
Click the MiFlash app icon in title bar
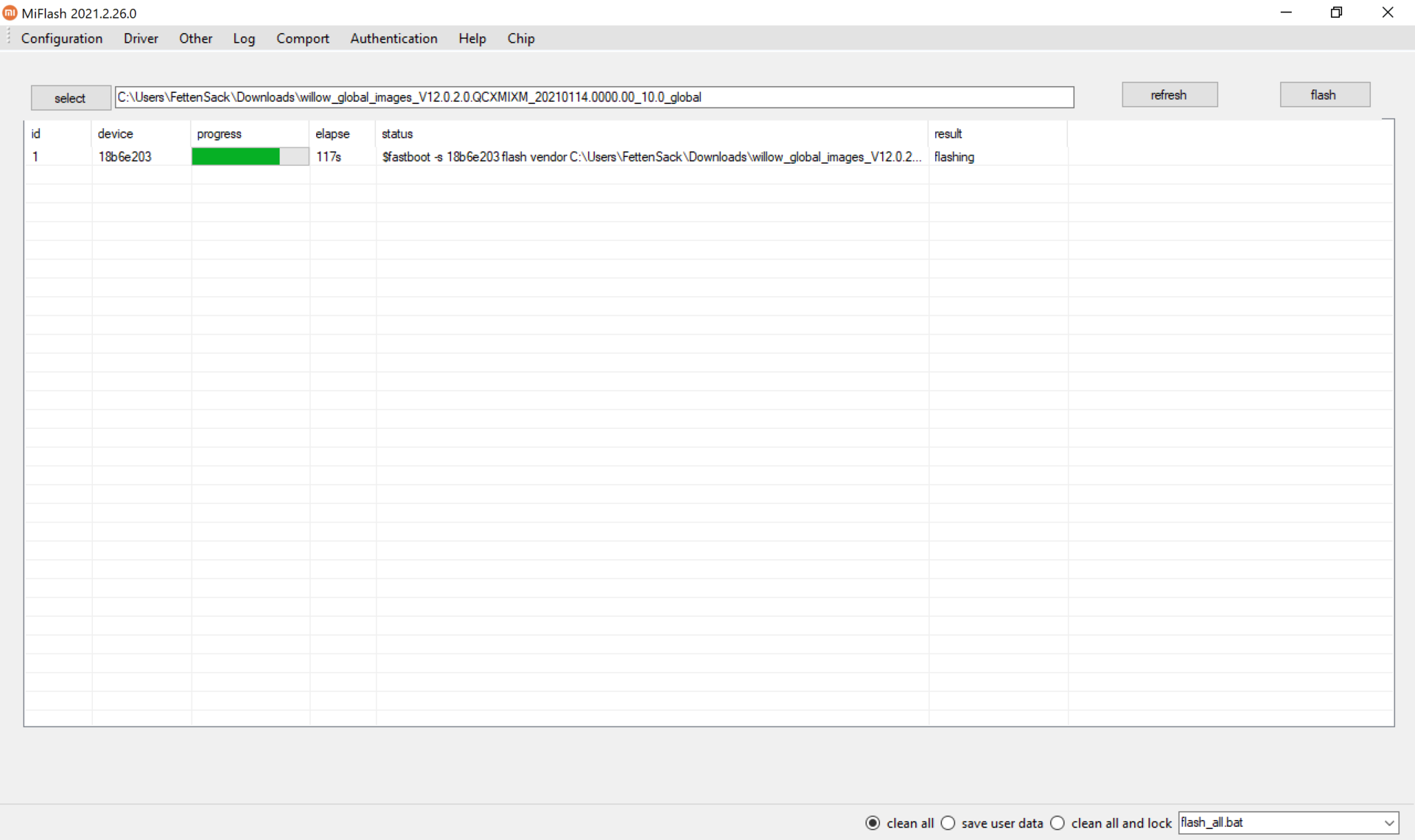[10, 13]
